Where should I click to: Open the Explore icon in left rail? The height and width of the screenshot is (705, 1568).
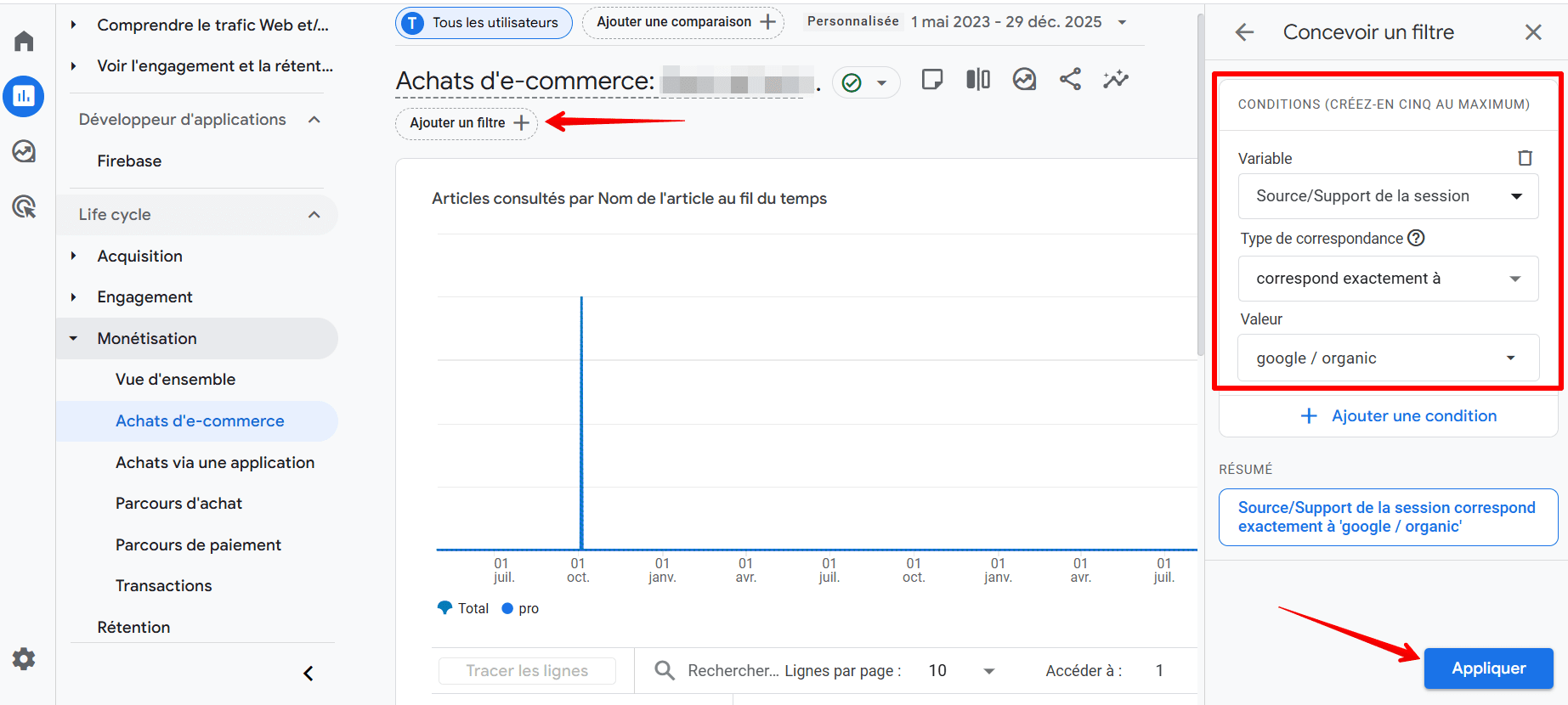click(x=24, y=151)
